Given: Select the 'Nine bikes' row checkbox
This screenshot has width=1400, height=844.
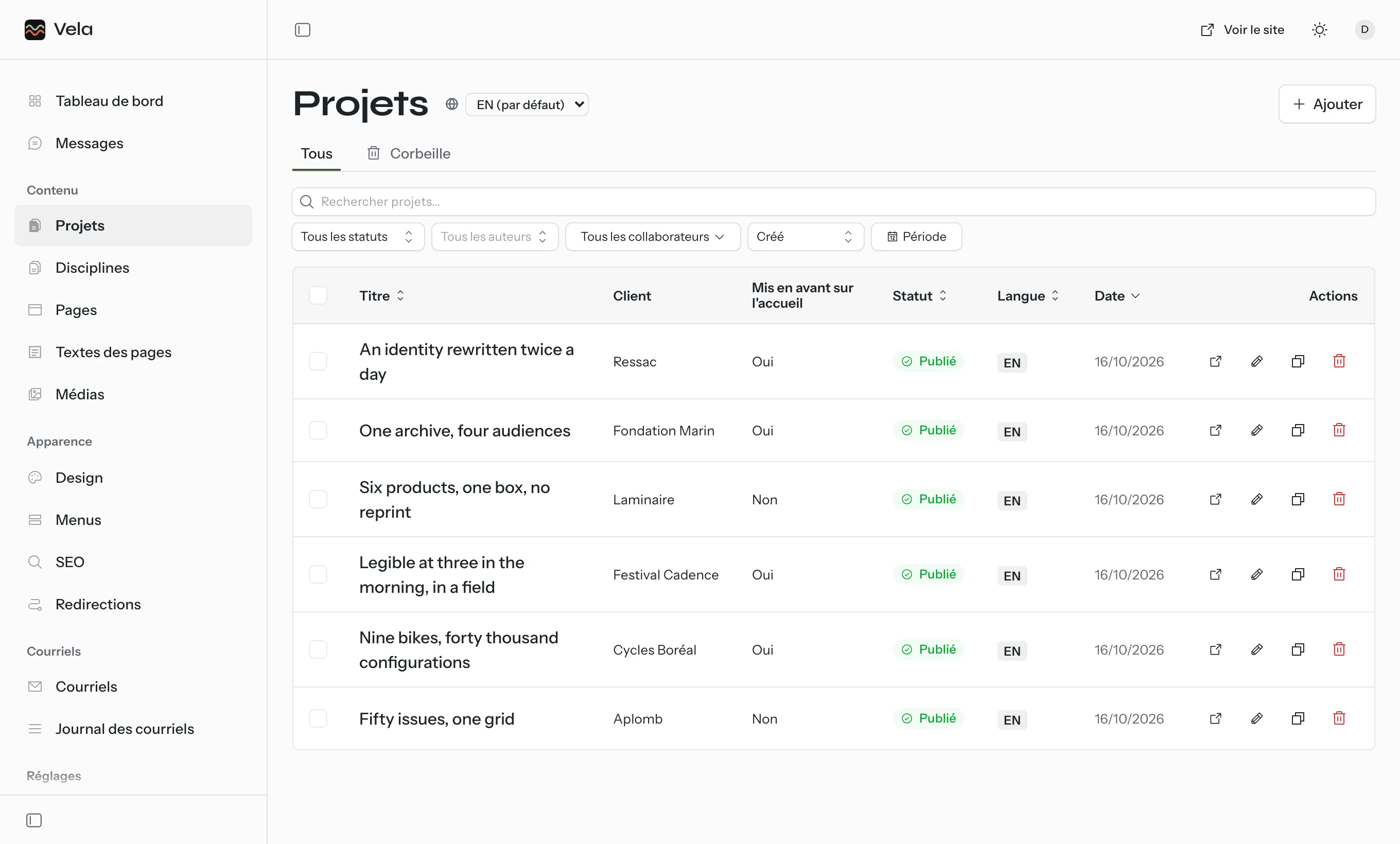Looking at the screenshot, I should click(x=318, y=650).
